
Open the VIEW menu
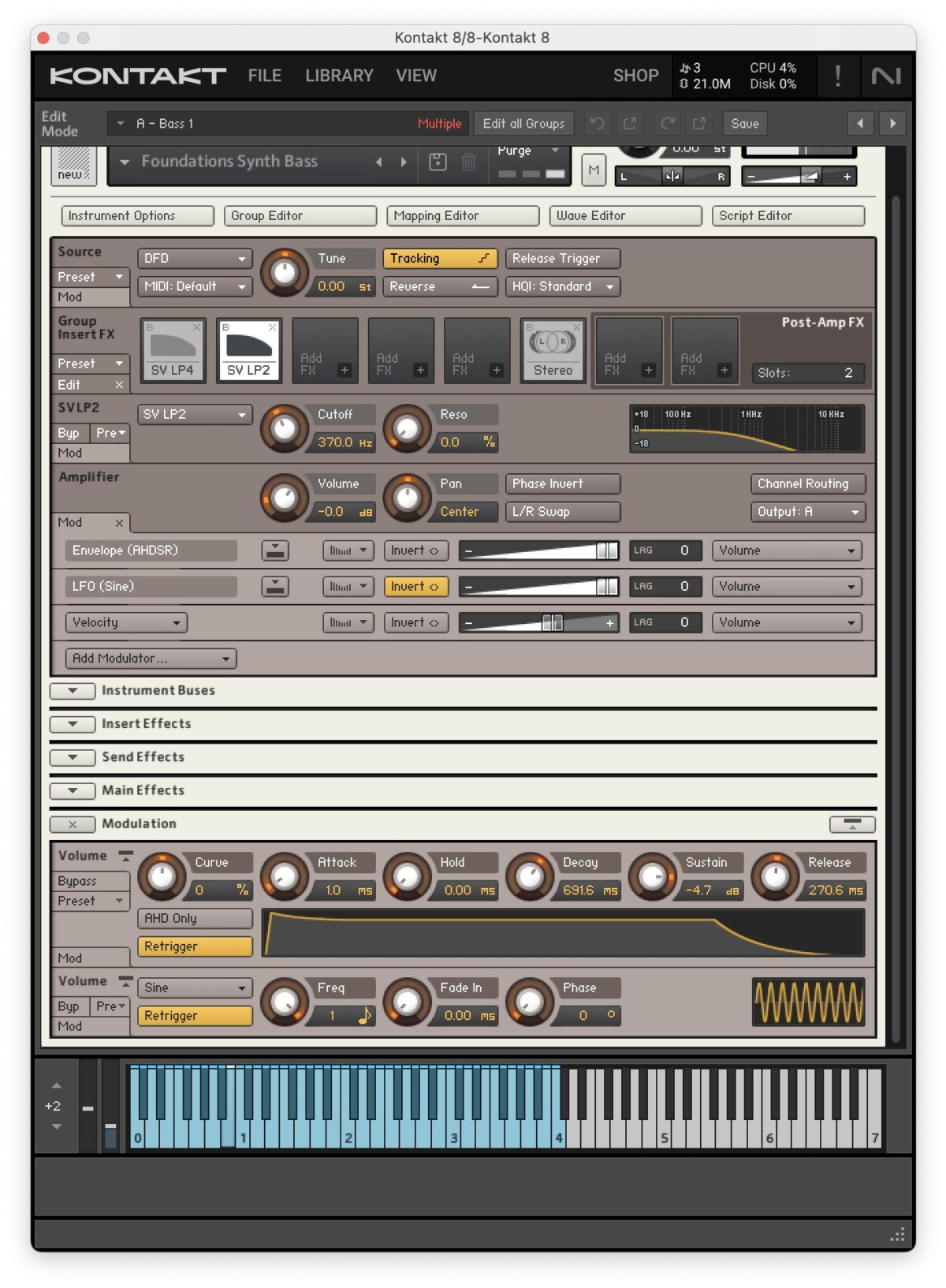pyautogui.click(x=416, y=76)
